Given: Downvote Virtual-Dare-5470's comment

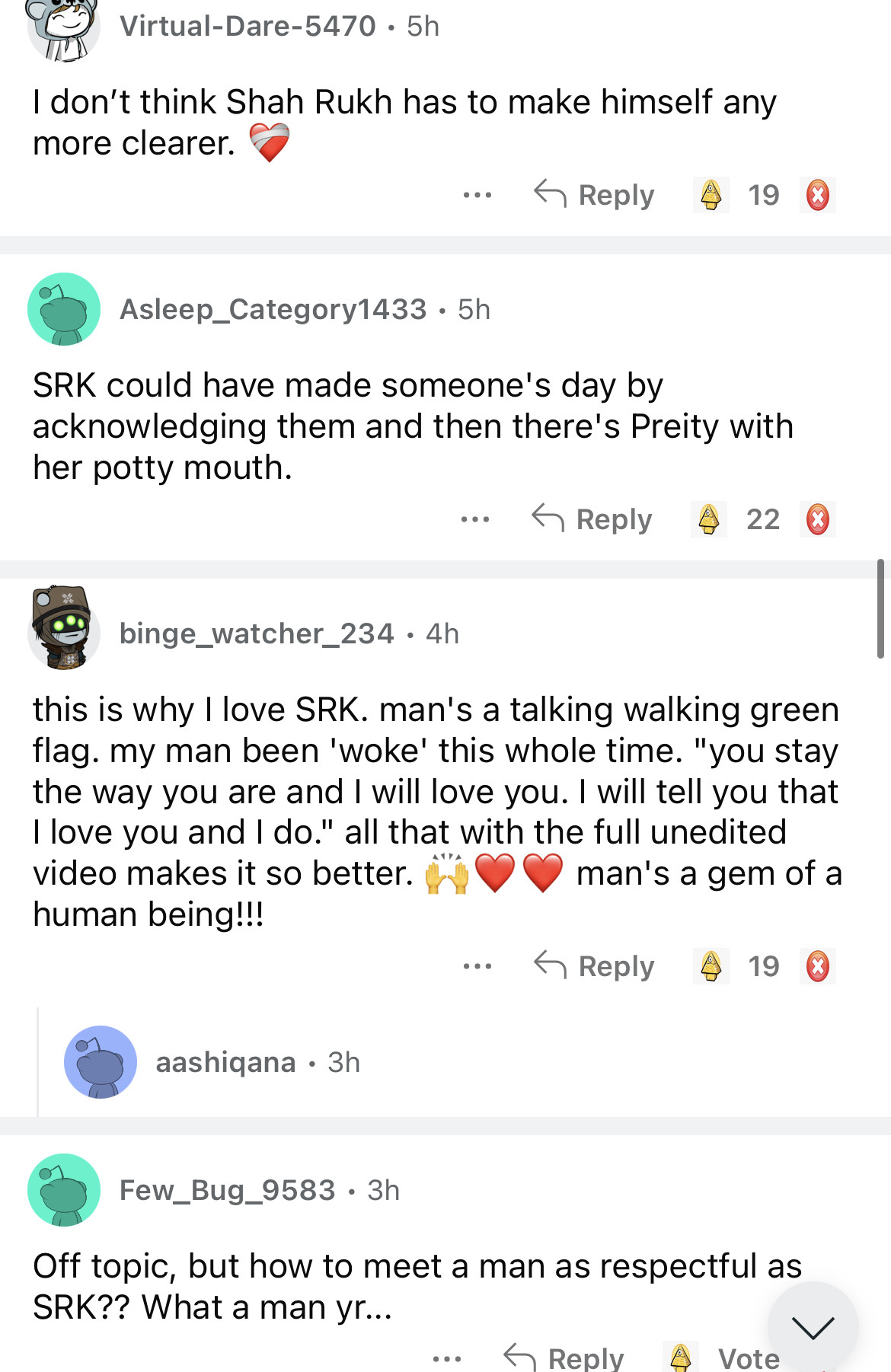Looking at the screenshot, I should click(818, 195).
